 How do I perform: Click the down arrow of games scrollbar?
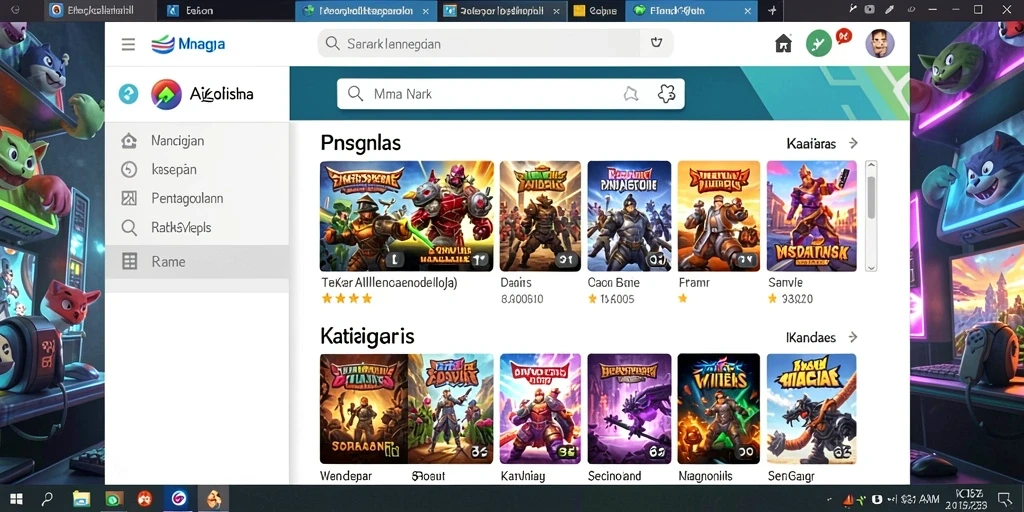coord(871,266)
